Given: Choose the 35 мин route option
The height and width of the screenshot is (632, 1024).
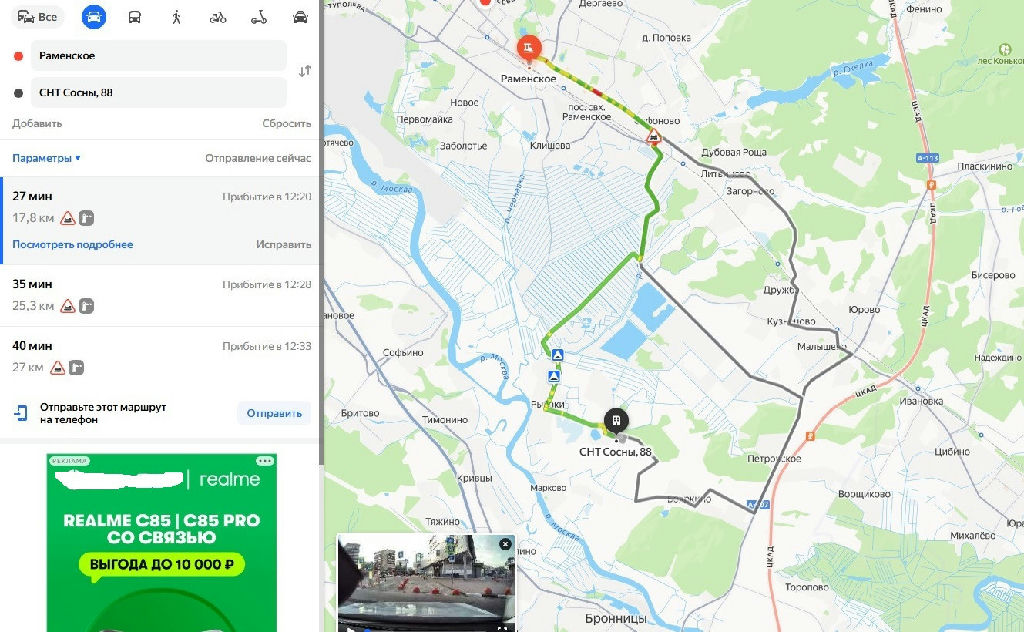Looking at the screenshot, I should pos(159,295).
